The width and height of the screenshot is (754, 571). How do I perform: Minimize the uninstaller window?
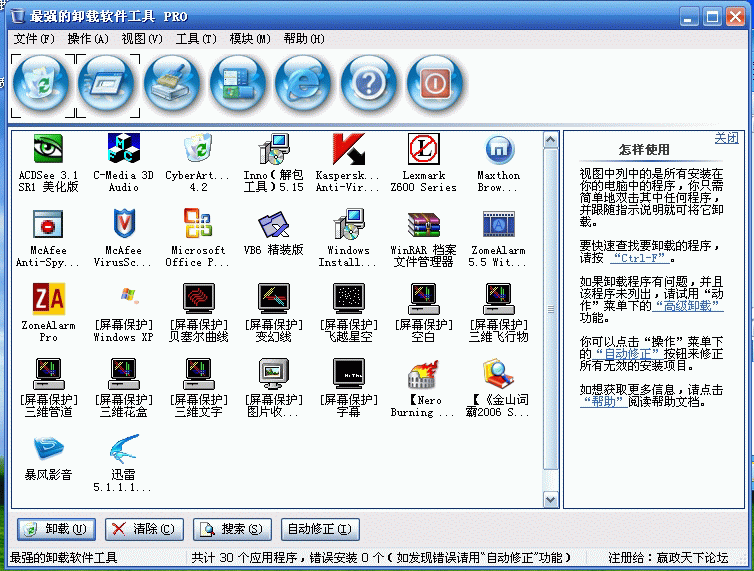[x=690, y=17]
